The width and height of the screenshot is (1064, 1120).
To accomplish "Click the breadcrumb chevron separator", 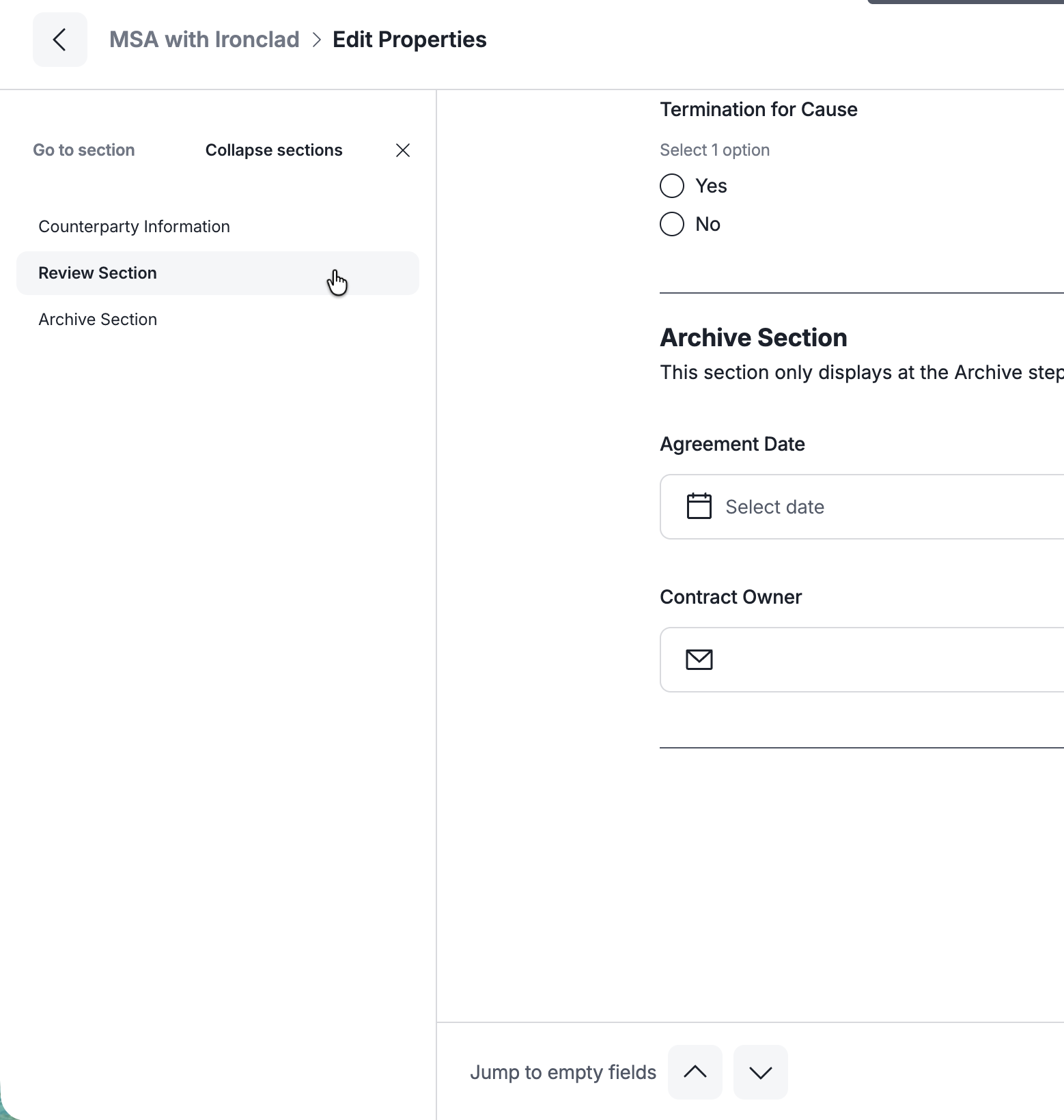I will (x=316, y=40).
